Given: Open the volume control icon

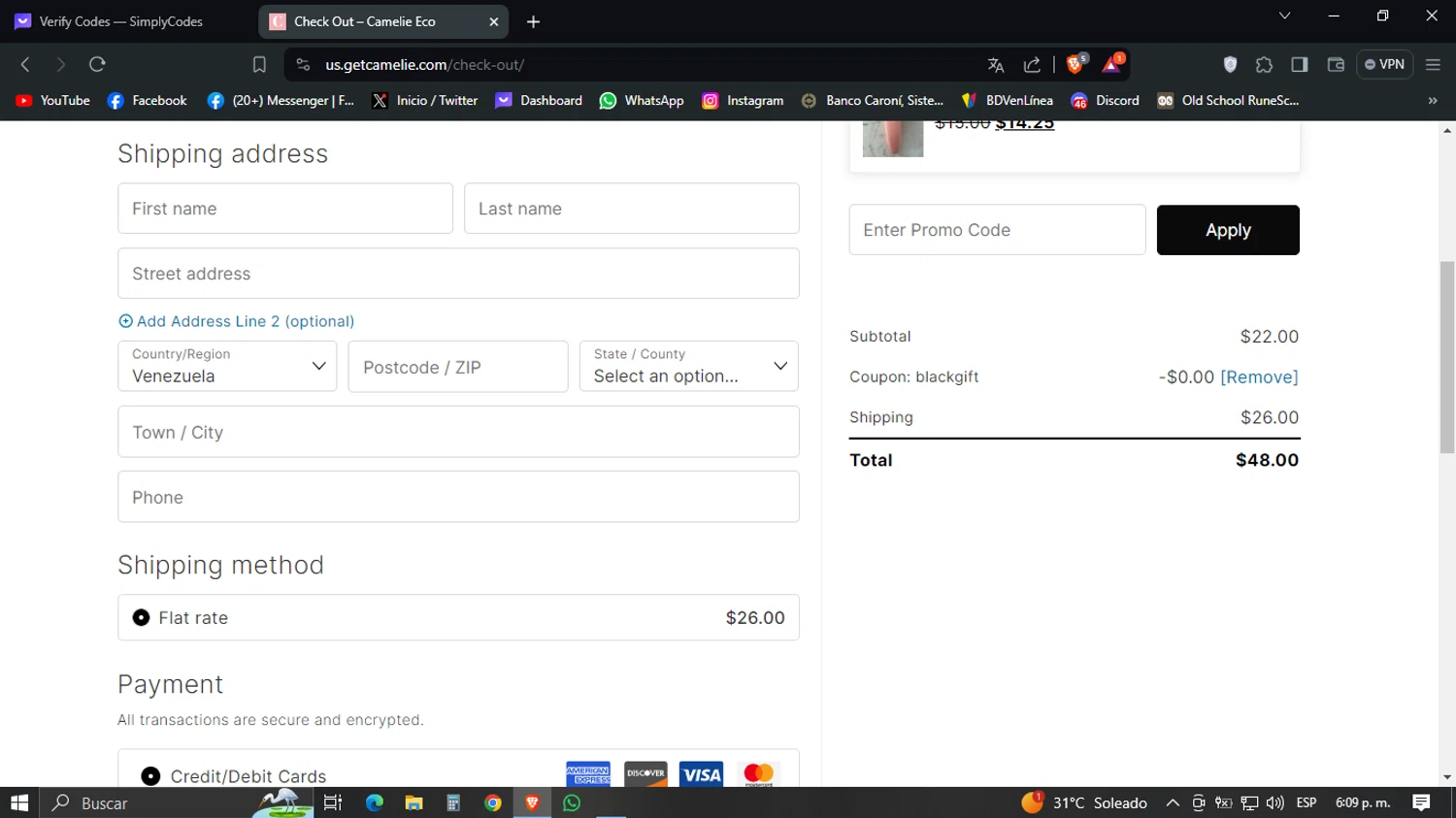Looking at the screenshot, I should [x=1275, y=802].
